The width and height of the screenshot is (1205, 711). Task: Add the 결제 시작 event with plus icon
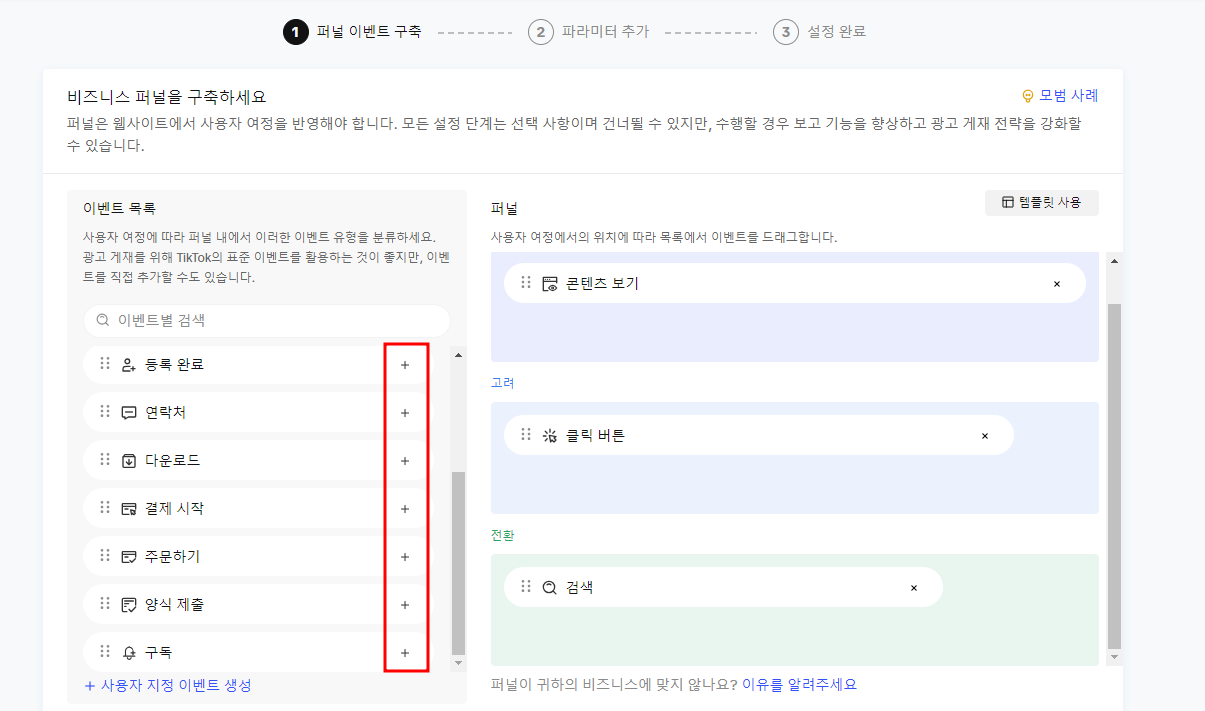404,508
